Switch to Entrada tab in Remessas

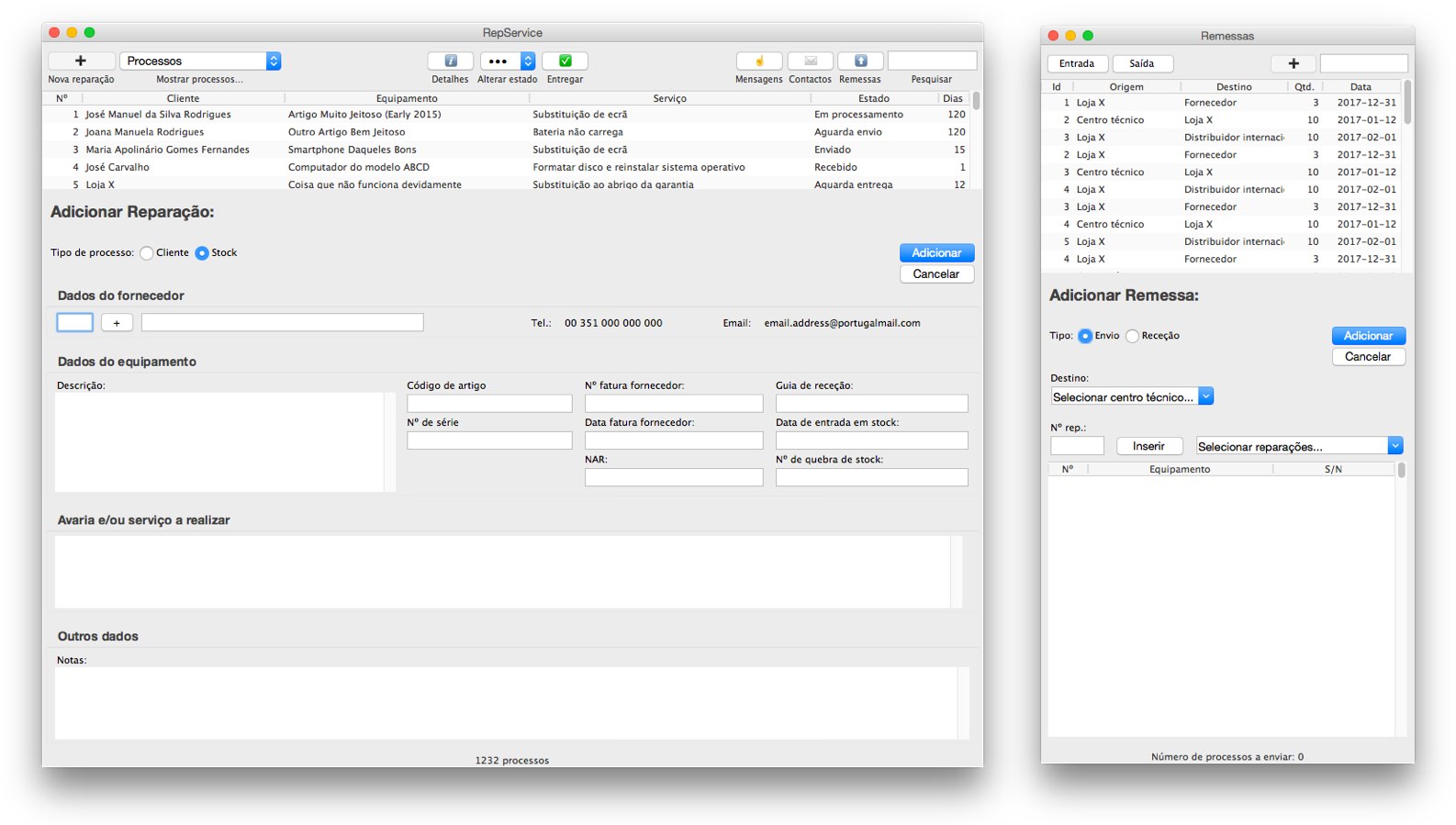coord(1077,63)
